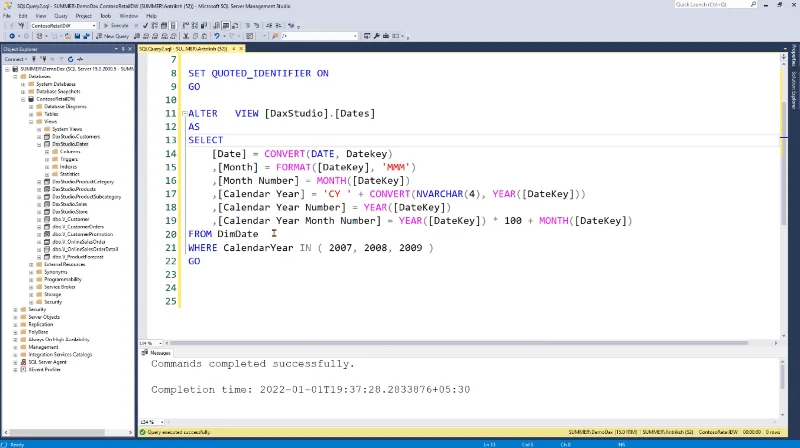Click the Open File folder icon
Image resolution: width=800 pixels, height=448 pixels.
coord(67,36)
